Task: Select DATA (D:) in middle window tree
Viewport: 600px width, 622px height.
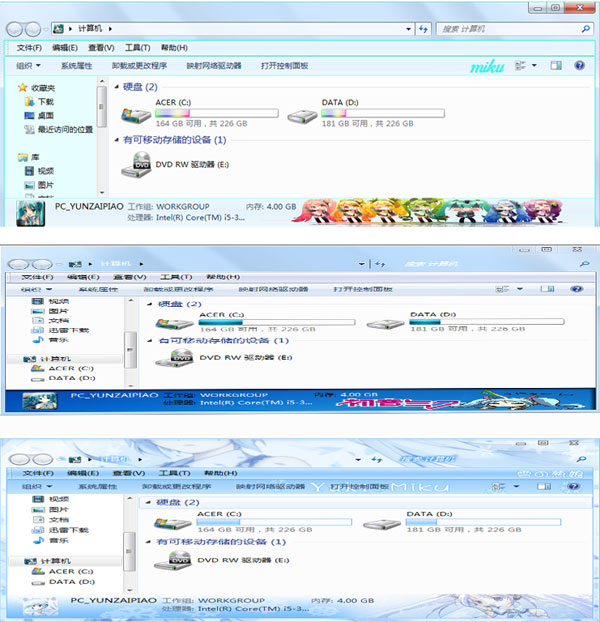Action: click(x=63, y=378)
